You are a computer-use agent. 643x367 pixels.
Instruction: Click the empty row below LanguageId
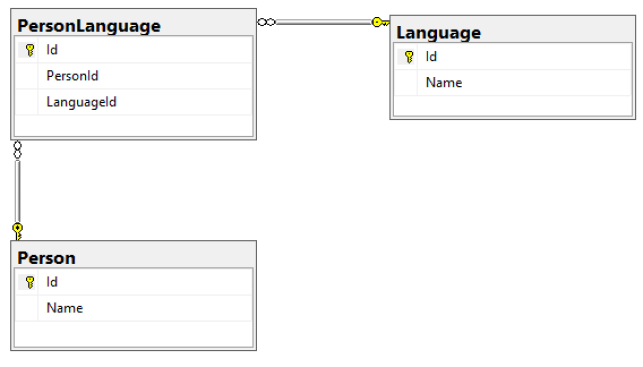click(x=134, y=125)
